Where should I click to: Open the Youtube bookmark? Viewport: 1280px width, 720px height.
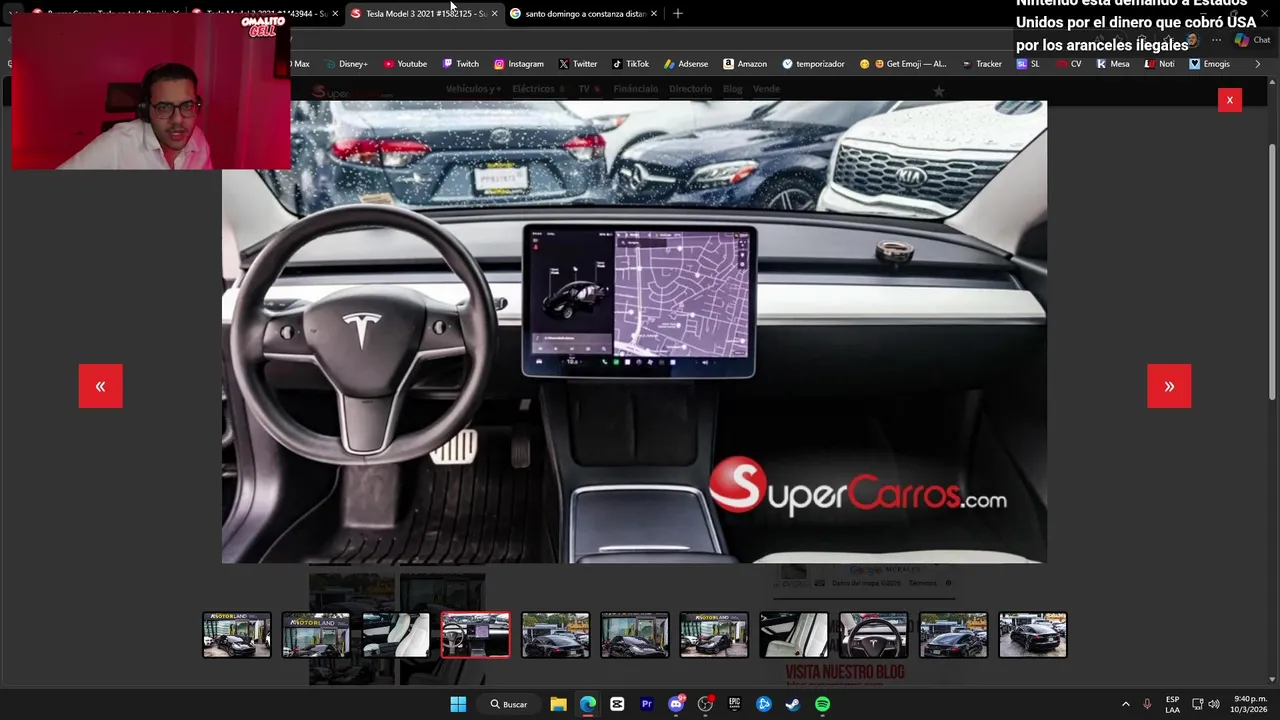pyautogui.click(x=405, y=64)
